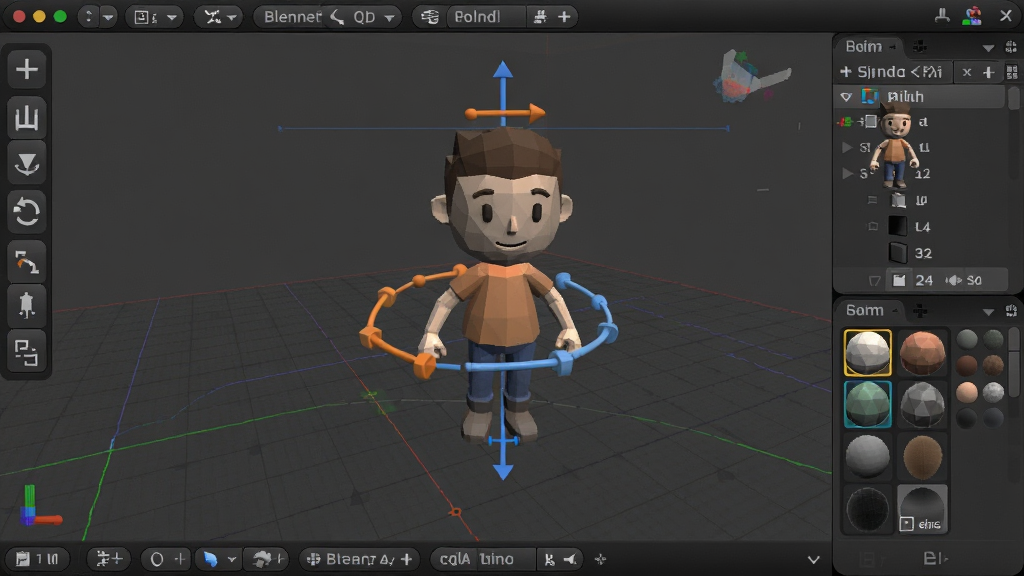Expand the row labeled 12
The height and width of the screenshot is (576, 1024).
click(847, 174)
